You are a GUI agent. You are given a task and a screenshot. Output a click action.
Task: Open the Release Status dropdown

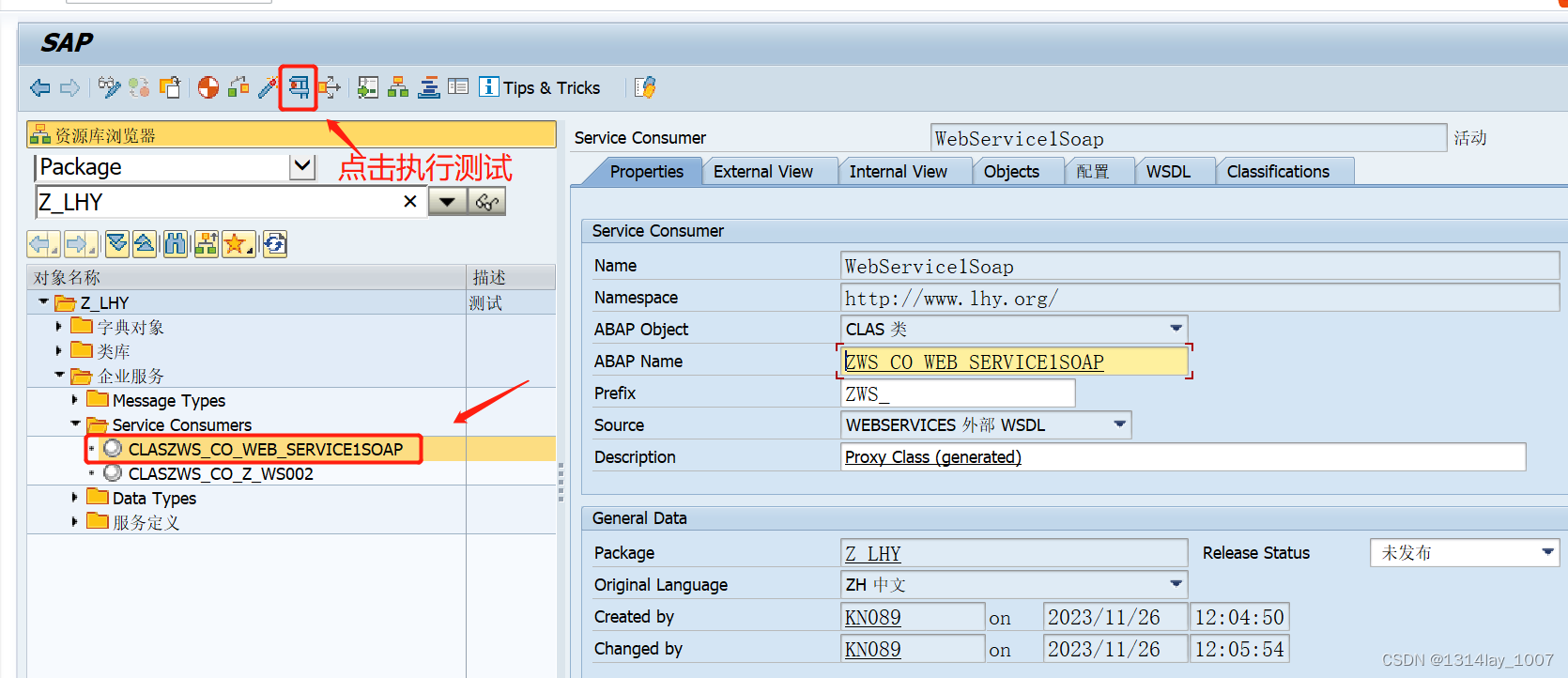tap(1547, 552)
